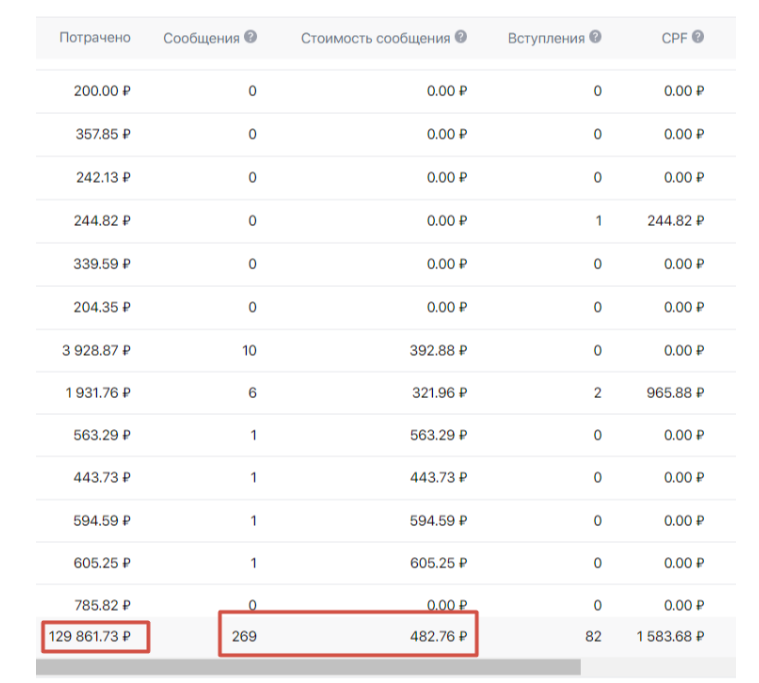
Task: Click the messages count 6 link
Action: (252, 393)
